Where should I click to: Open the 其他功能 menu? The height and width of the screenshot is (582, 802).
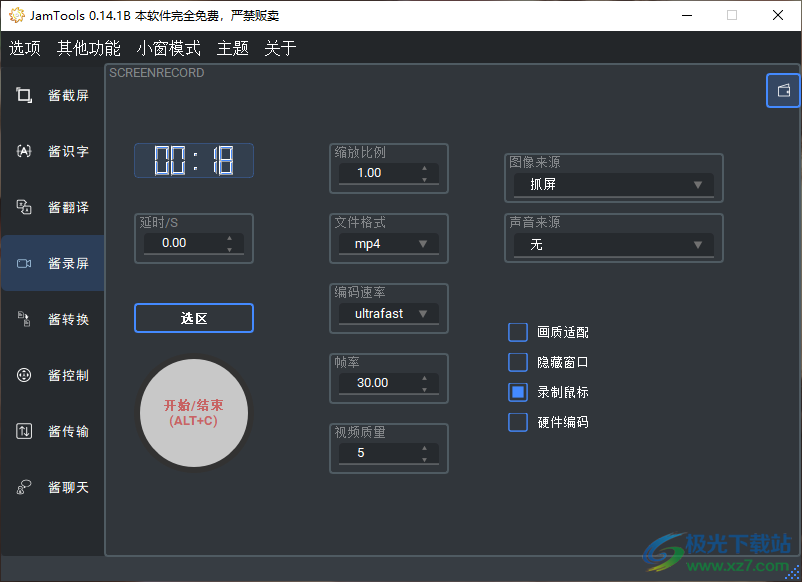[88, 48]
